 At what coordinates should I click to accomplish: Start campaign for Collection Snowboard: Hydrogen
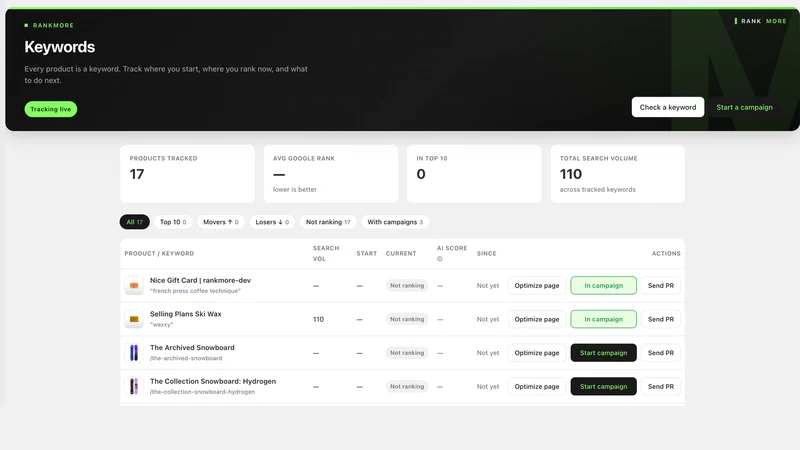(604, 386)
